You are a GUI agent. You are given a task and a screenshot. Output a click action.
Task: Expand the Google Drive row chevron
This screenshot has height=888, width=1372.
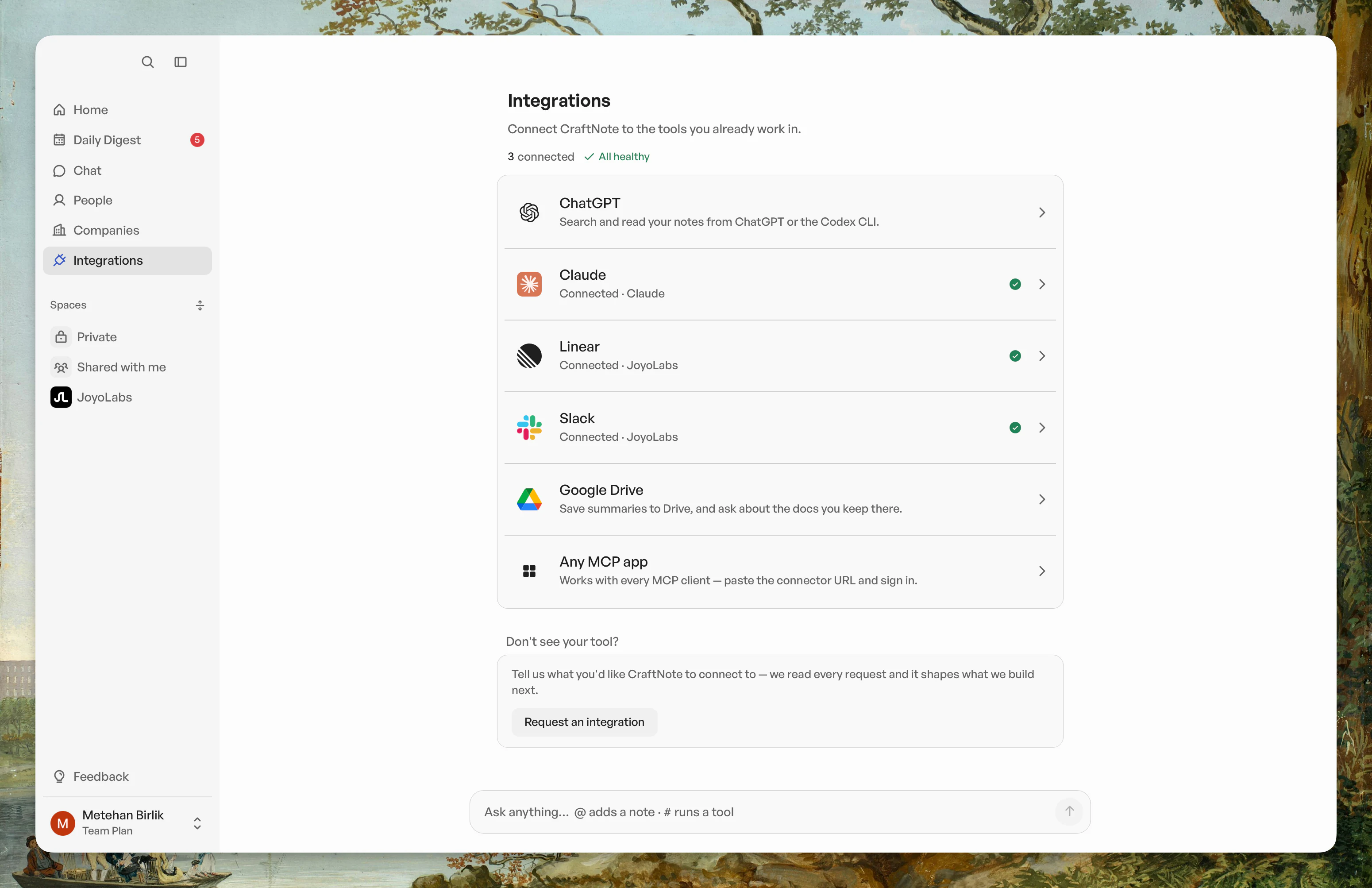click(x=1042, y=499)
